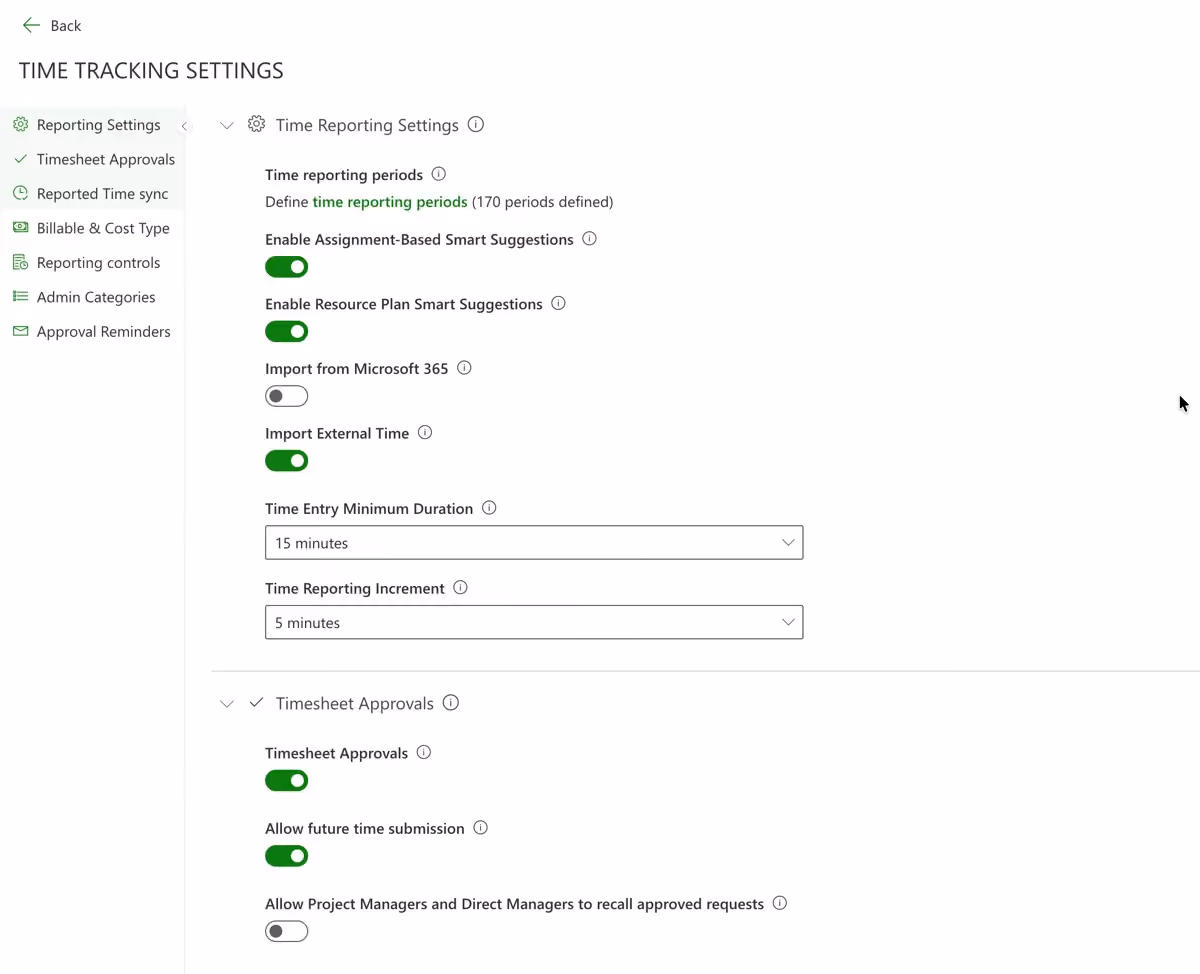1200x974 pixels.
Task: Show info for Import External Time
Action: 425,433
